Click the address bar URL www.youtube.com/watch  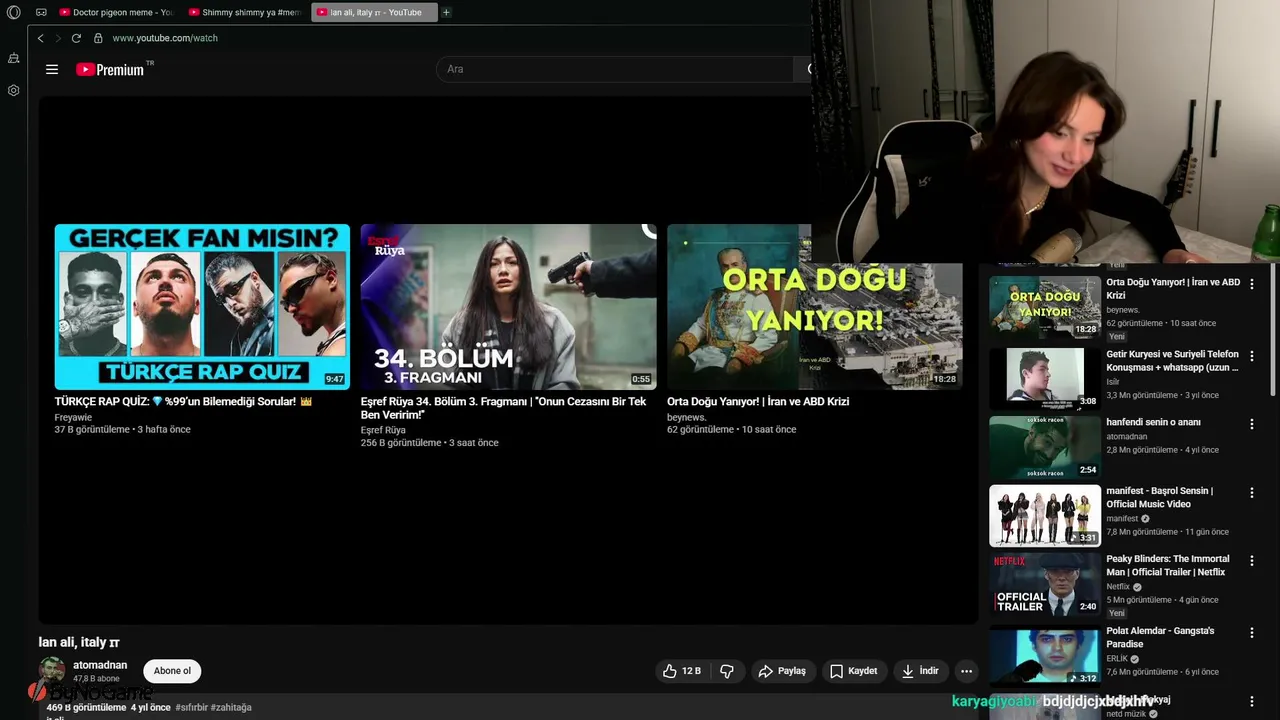pyautogui.click(x=165, y=38)
